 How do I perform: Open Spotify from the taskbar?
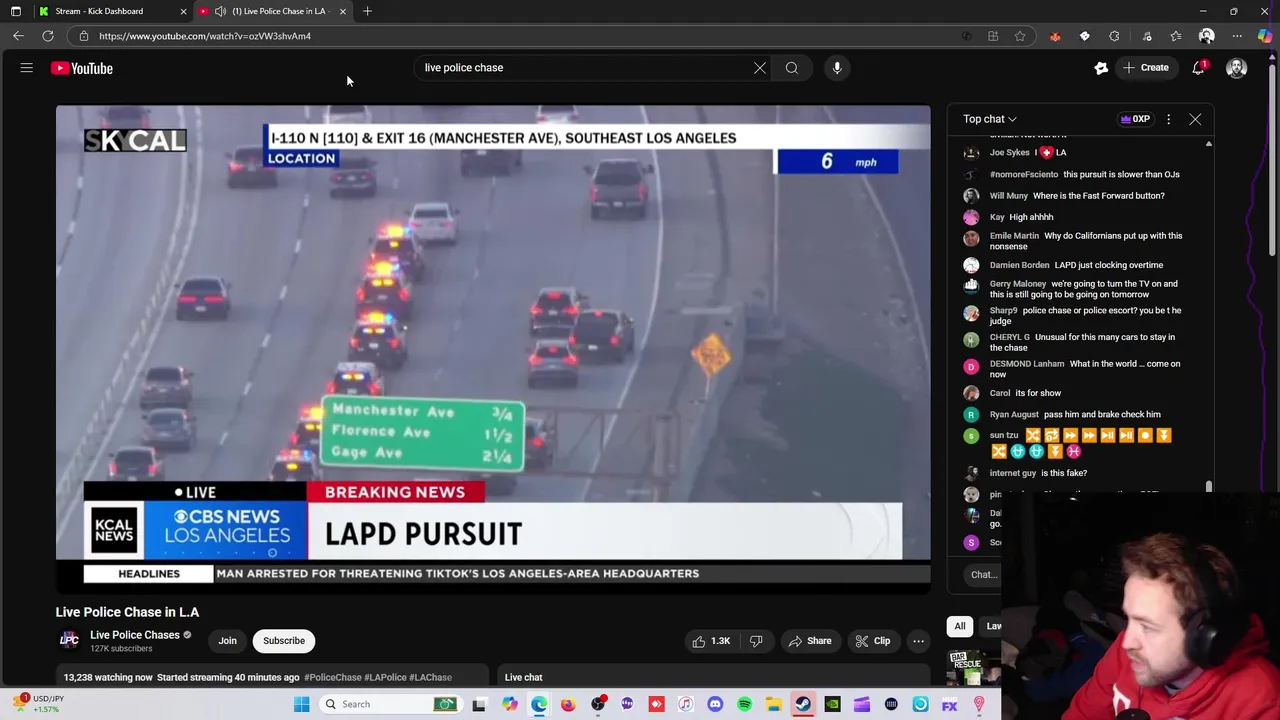[744, 704]
